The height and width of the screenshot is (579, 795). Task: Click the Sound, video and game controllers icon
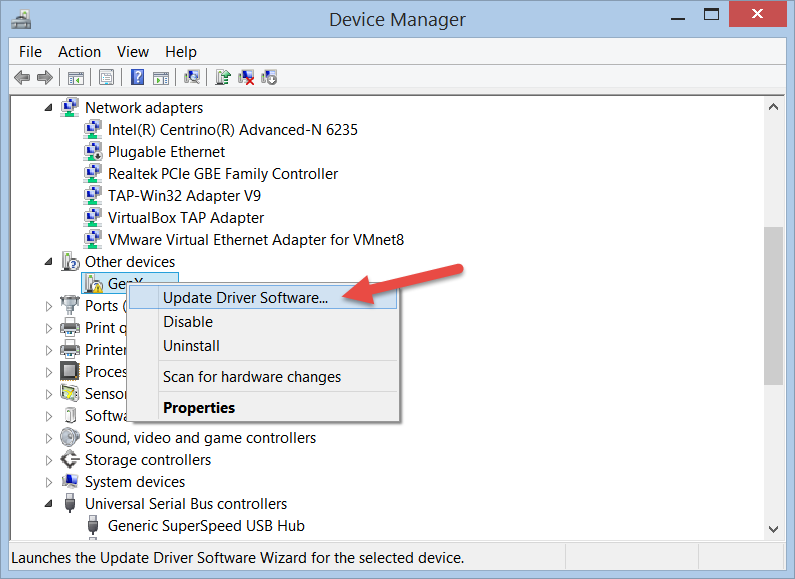[69, 438]
